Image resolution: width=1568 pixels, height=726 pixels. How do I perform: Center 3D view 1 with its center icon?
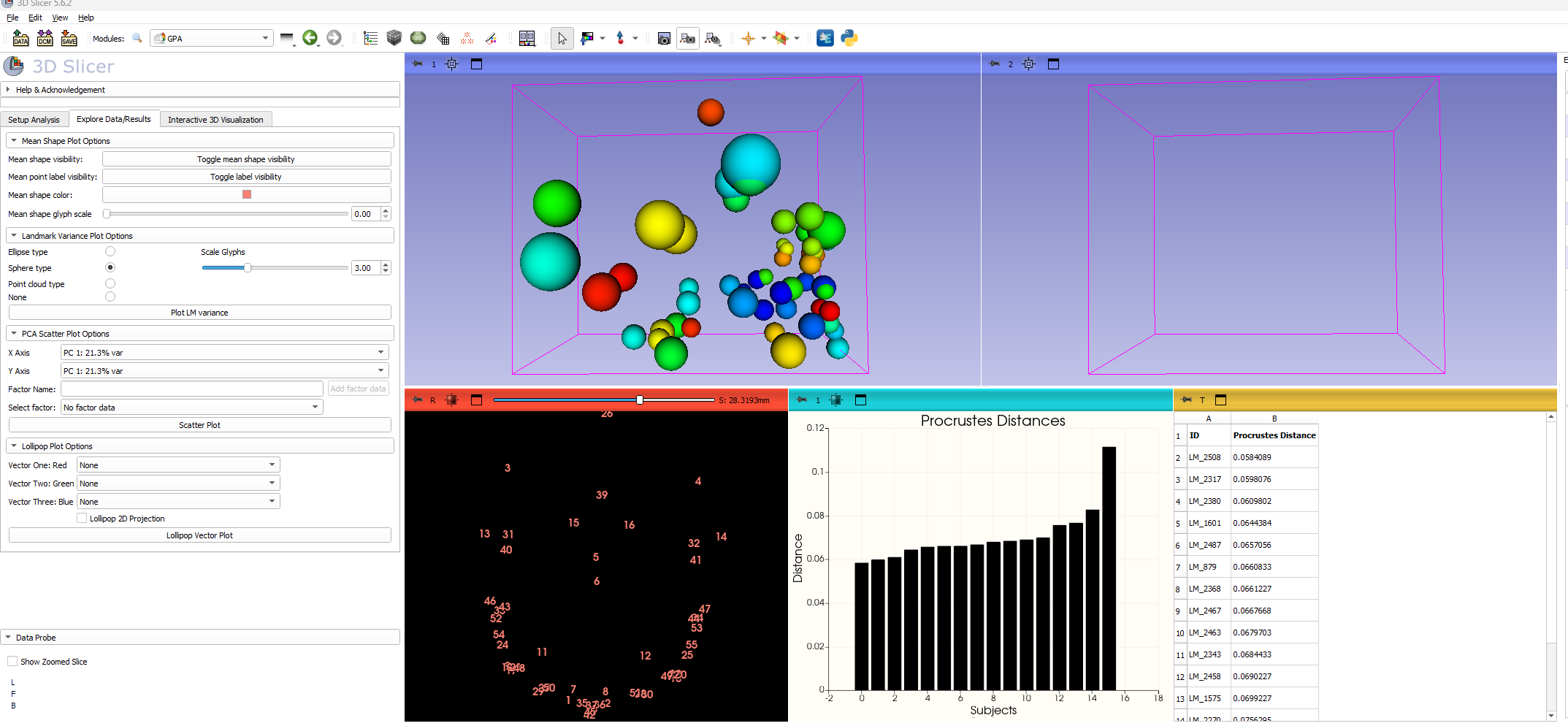click(x=452, y=64)
